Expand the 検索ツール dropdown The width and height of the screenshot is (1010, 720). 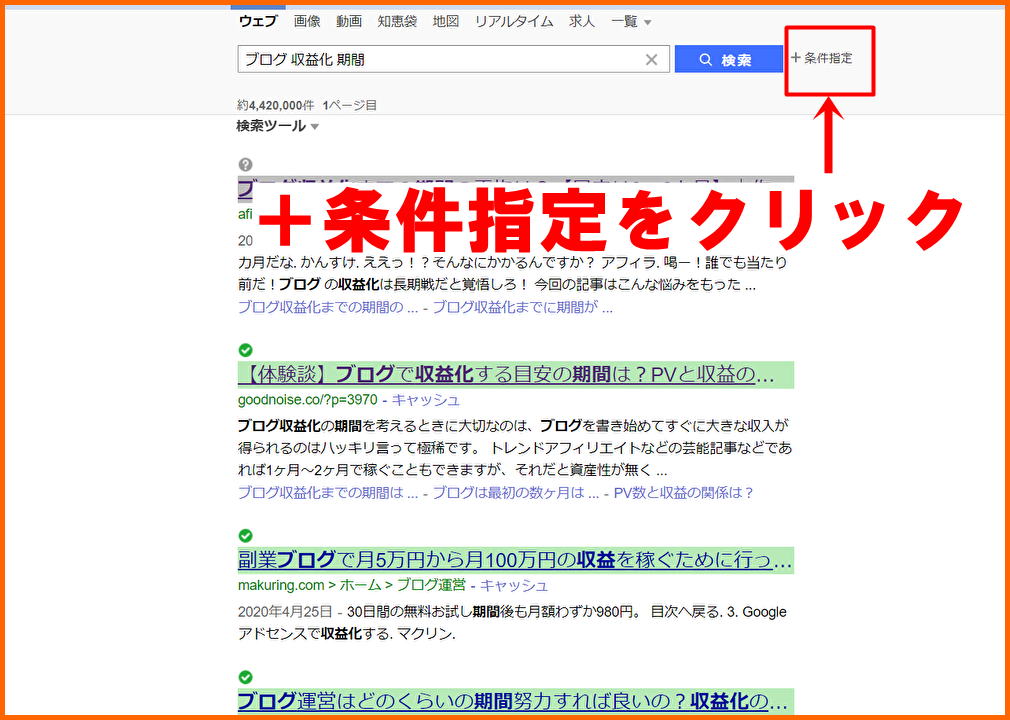(278, 126)
